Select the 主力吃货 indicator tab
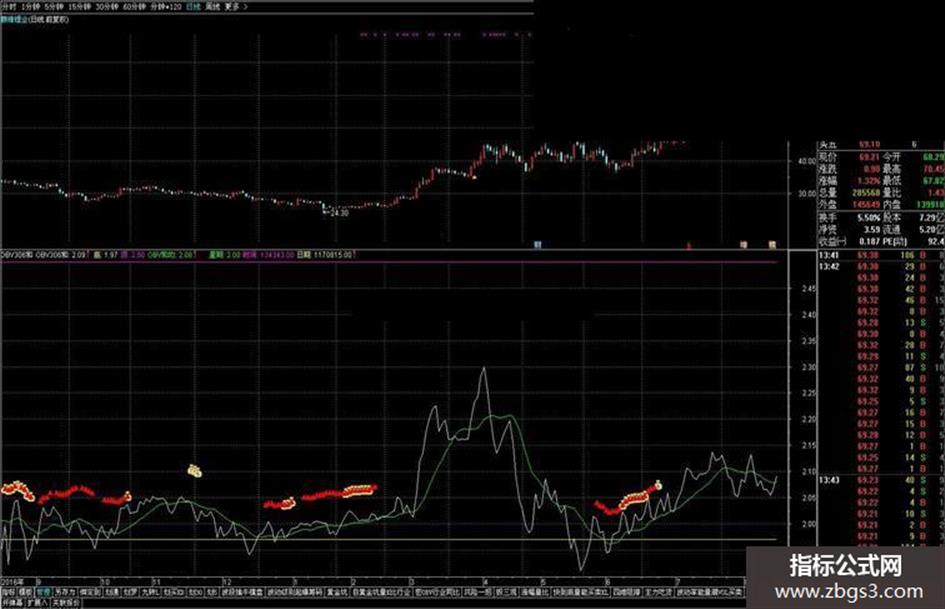The image size is (945, 609). (659, 592)
